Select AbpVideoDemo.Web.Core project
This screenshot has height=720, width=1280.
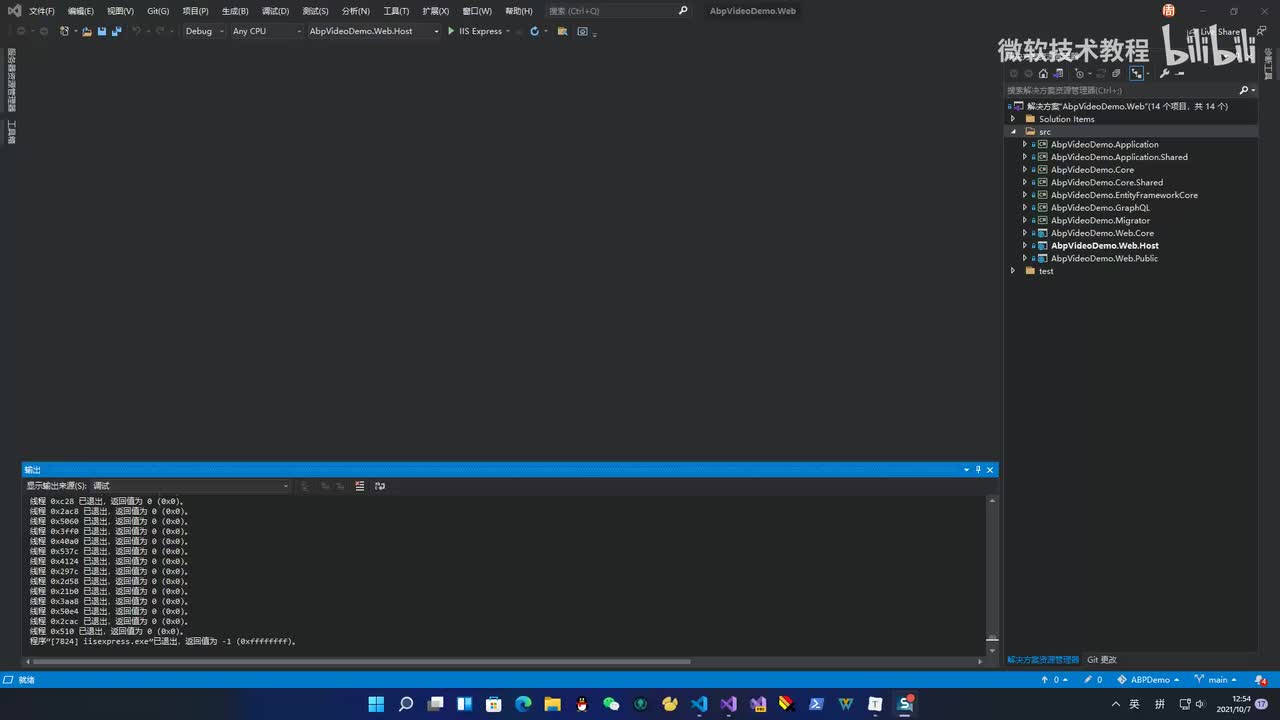(x=1102, y=233)
